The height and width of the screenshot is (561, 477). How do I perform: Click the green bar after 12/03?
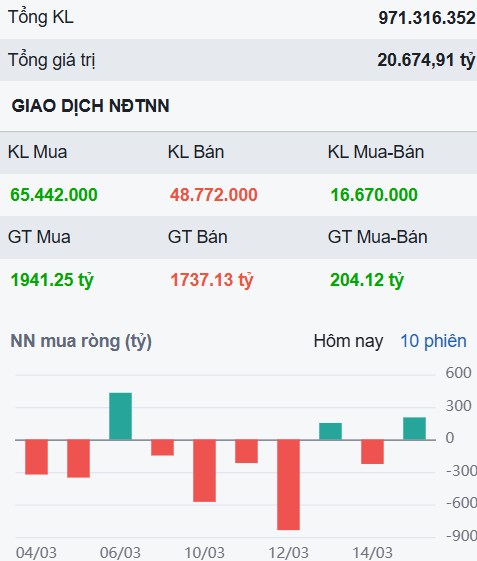pos(331,431)
